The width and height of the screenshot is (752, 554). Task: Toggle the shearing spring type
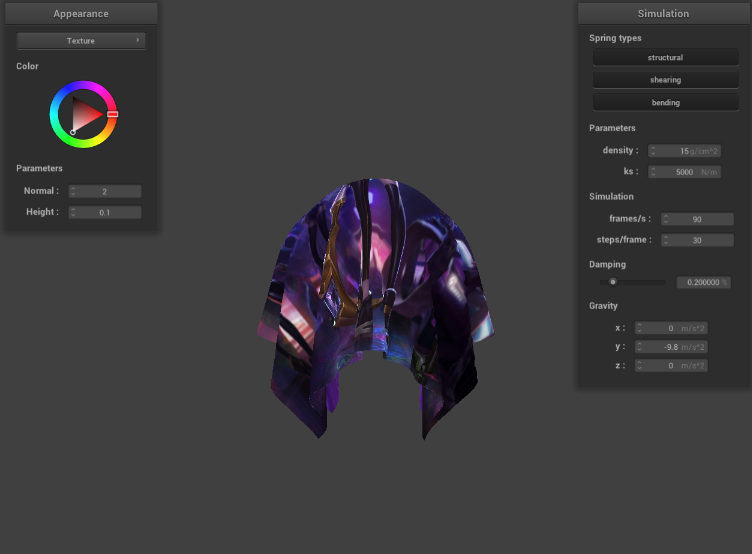point(665,80)
